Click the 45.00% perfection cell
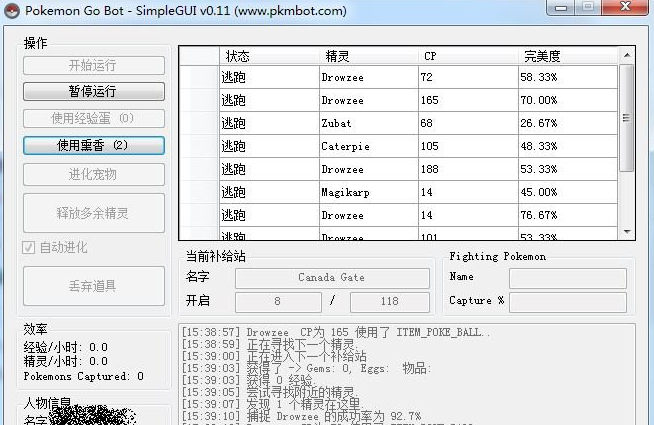The height and width of the screenshot is (425, 654). coord(568,192)
